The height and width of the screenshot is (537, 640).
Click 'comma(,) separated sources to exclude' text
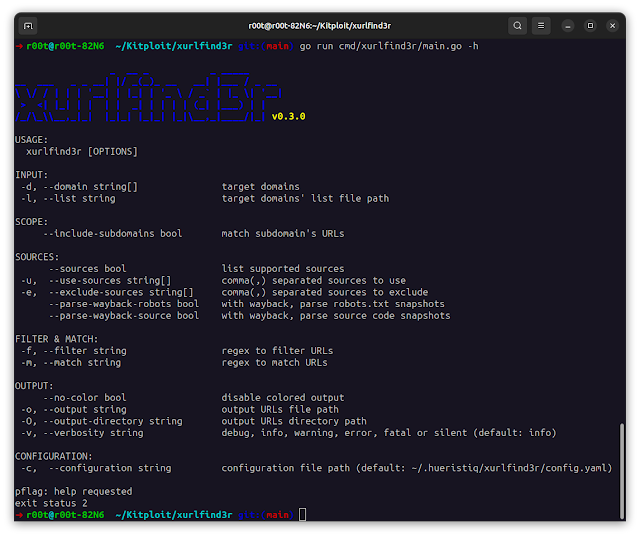[325, 293]
